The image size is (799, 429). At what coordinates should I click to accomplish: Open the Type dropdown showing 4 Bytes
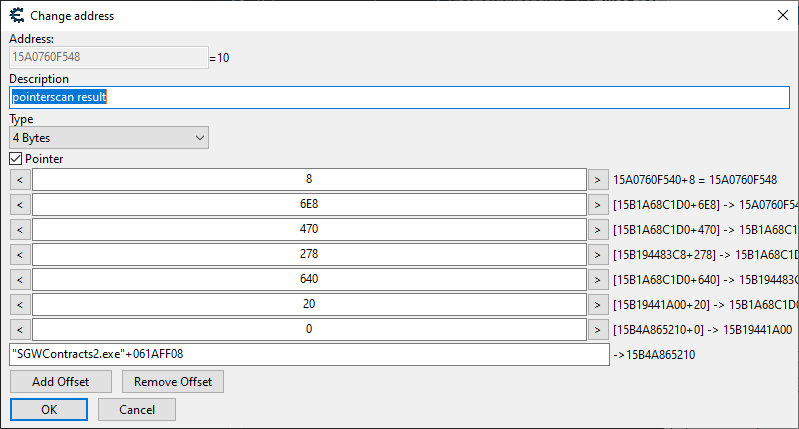point(108,137)
